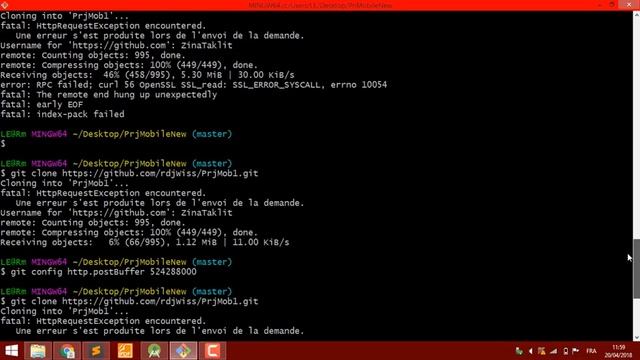Close the Git Bash window

coord(629,5)
